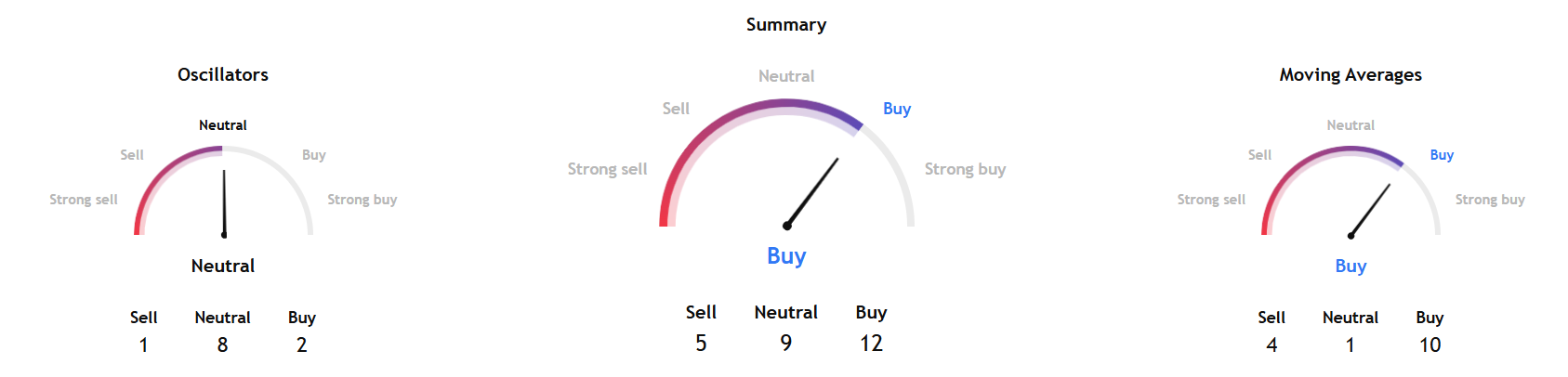Screen dimensions: 1568x377
Task: Click the Summary heading
Action: click(x=785, y=25)
